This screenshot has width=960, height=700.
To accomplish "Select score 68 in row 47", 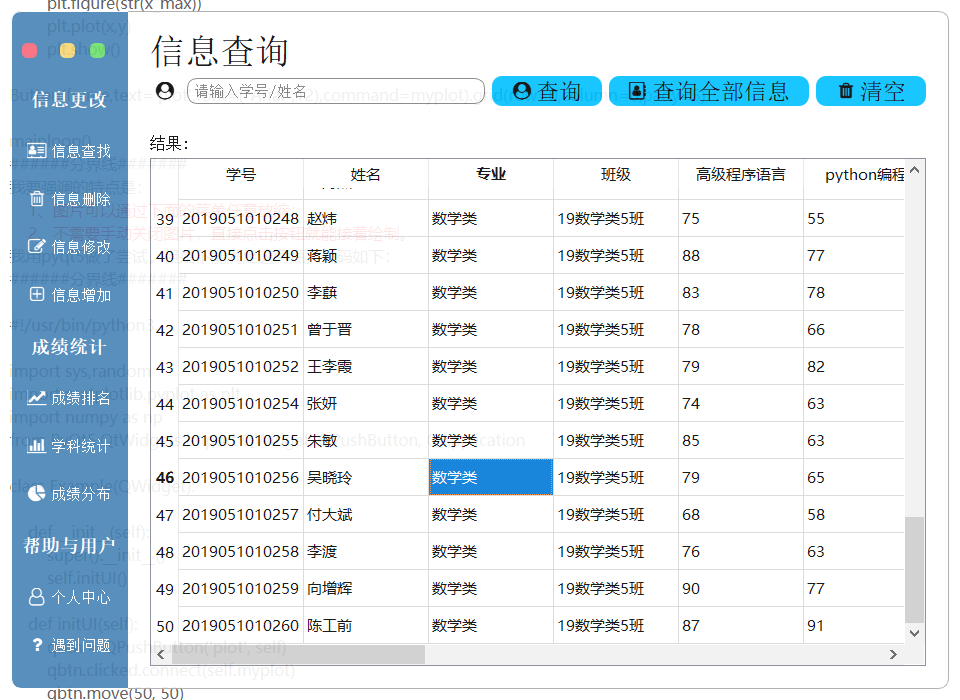I will tap(741, 515).
